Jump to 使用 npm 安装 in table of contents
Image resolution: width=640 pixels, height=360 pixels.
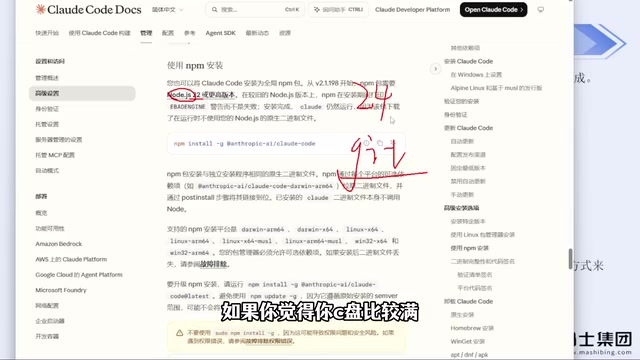coord(469,248)
